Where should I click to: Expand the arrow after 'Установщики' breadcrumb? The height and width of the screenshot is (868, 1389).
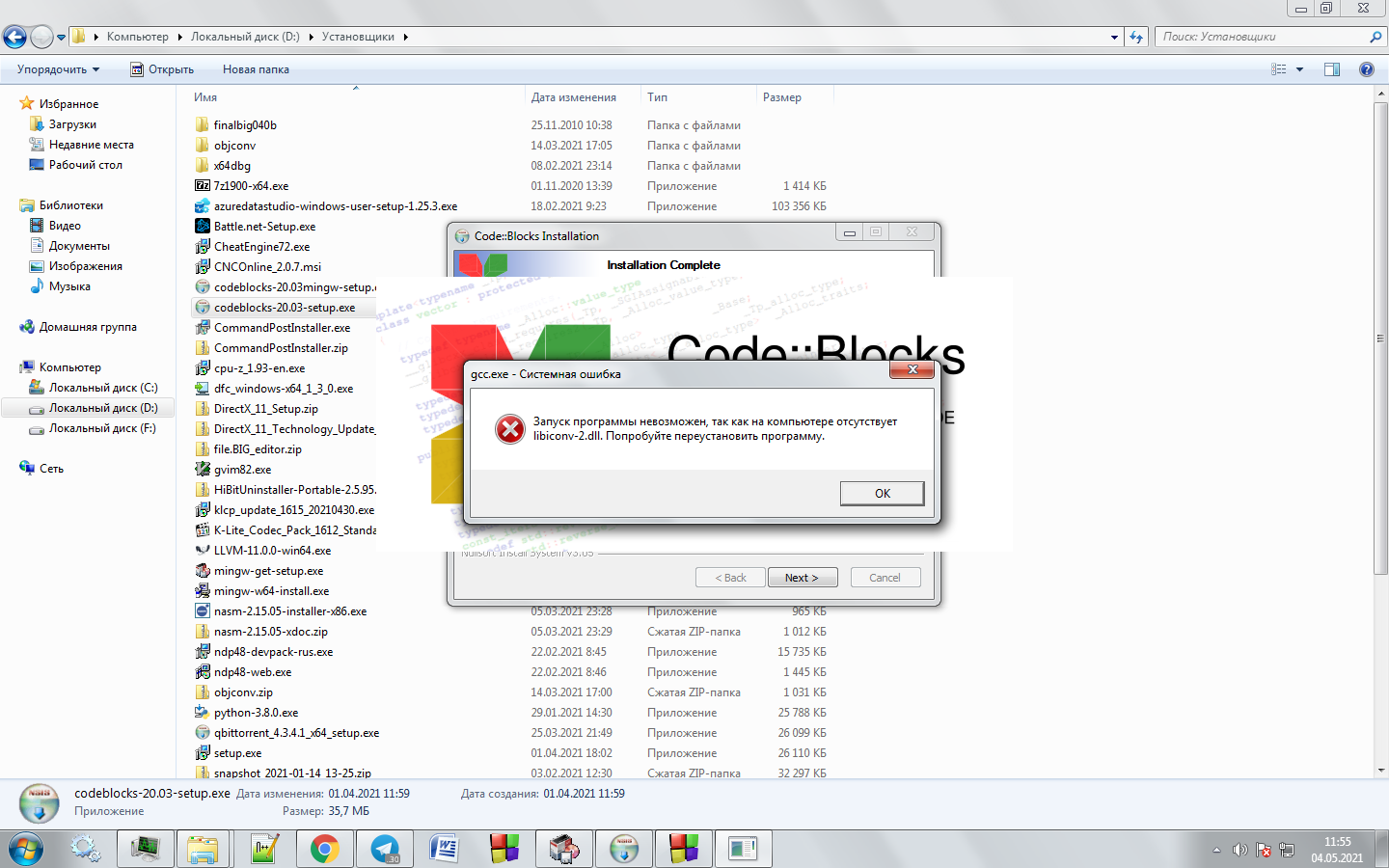click(x=406, y=37)
